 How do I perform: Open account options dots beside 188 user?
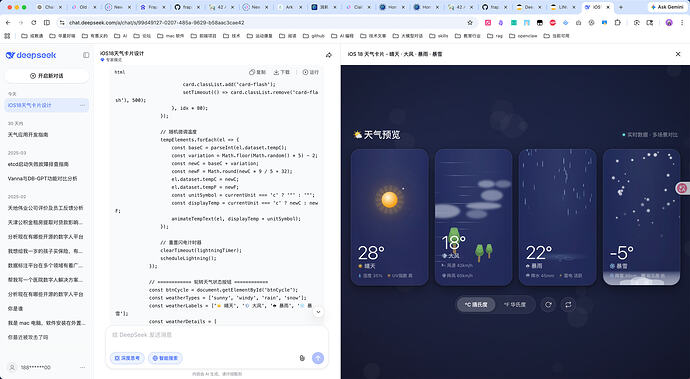(82, 367)
